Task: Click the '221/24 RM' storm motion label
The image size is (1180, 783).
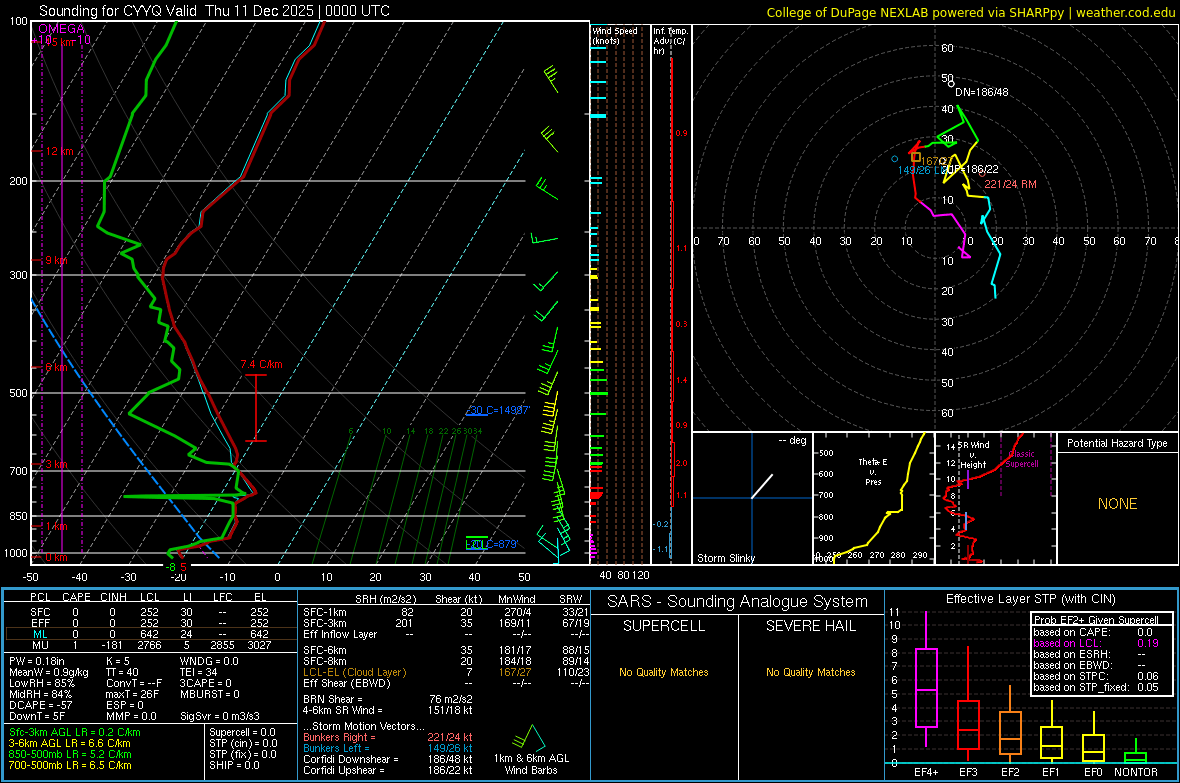Action: click(1010, 184)
